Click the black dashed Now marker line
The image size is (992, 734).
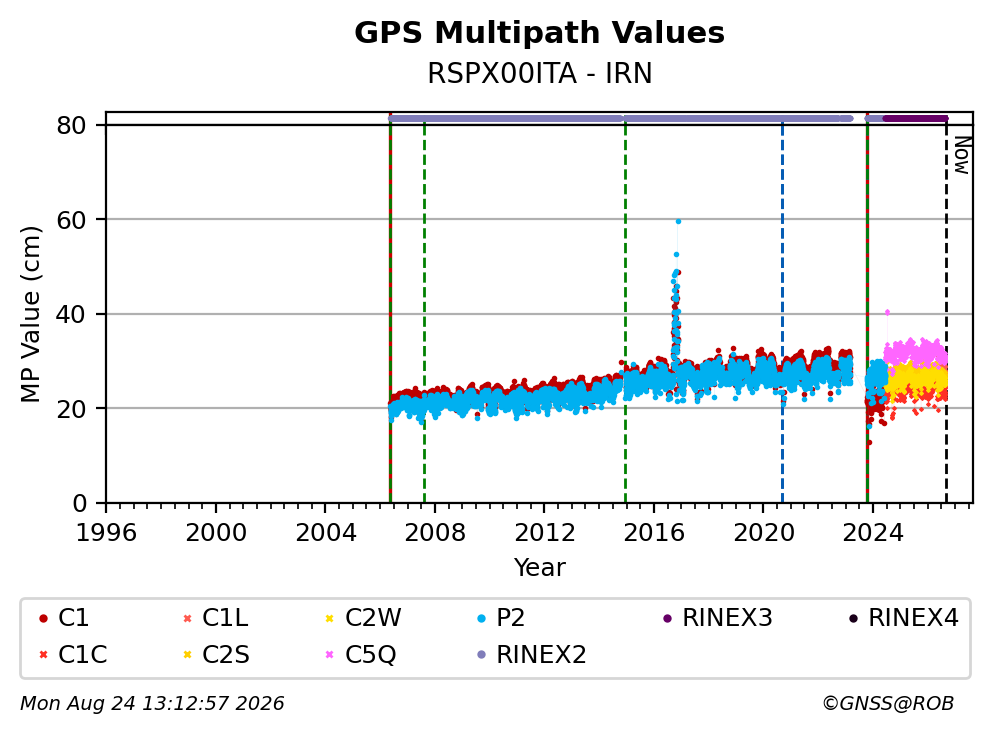[946, 310]
